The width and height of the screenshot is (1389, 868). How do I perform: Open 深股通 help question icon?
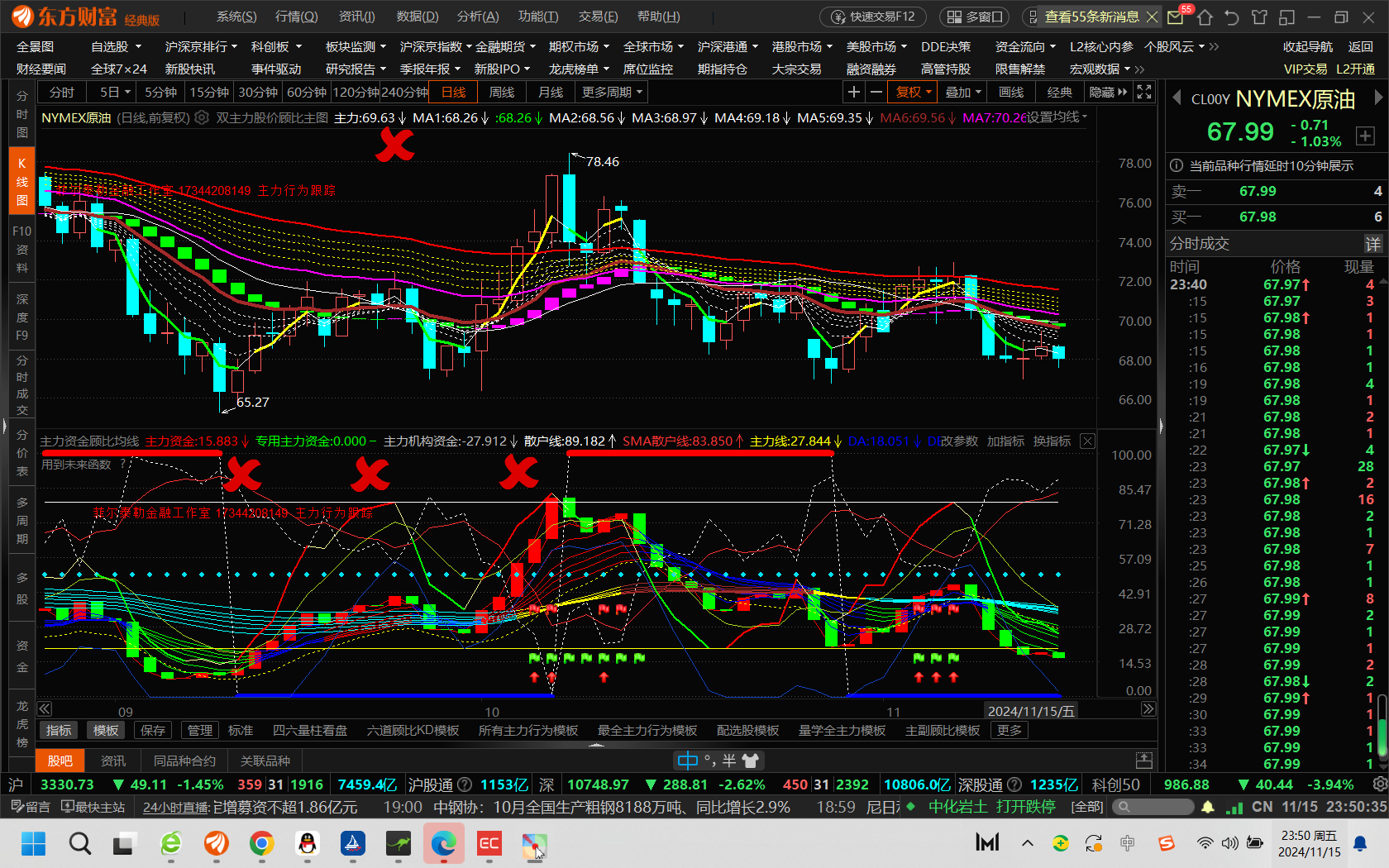tap(1014, 785)
